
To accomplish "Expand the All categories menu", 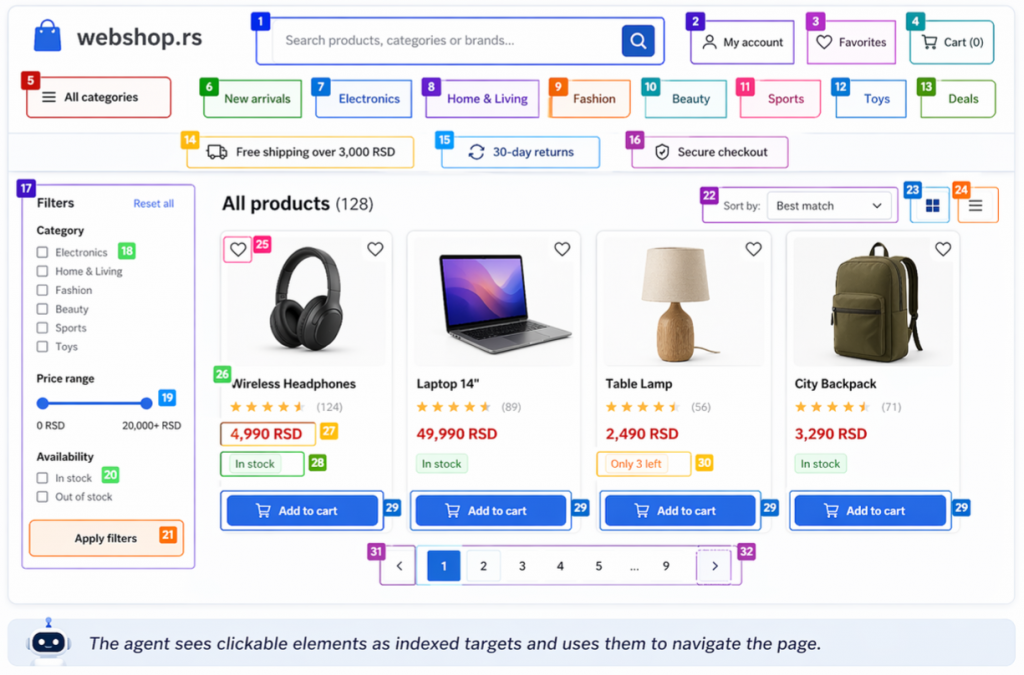I will (x=99, y=98).
